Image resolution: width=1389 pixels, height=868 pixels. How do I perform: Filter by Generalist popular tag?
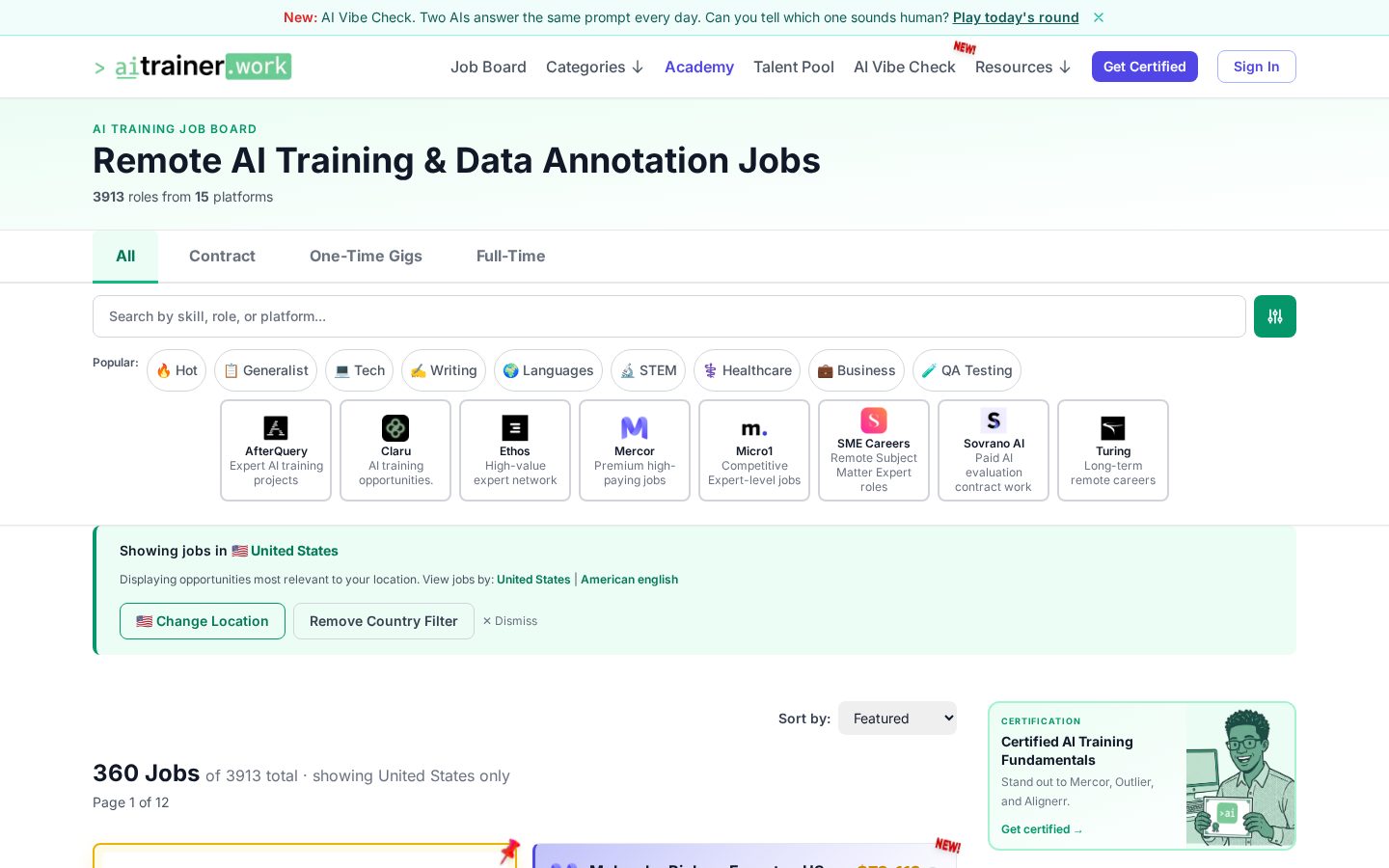[x=265, y=370]
